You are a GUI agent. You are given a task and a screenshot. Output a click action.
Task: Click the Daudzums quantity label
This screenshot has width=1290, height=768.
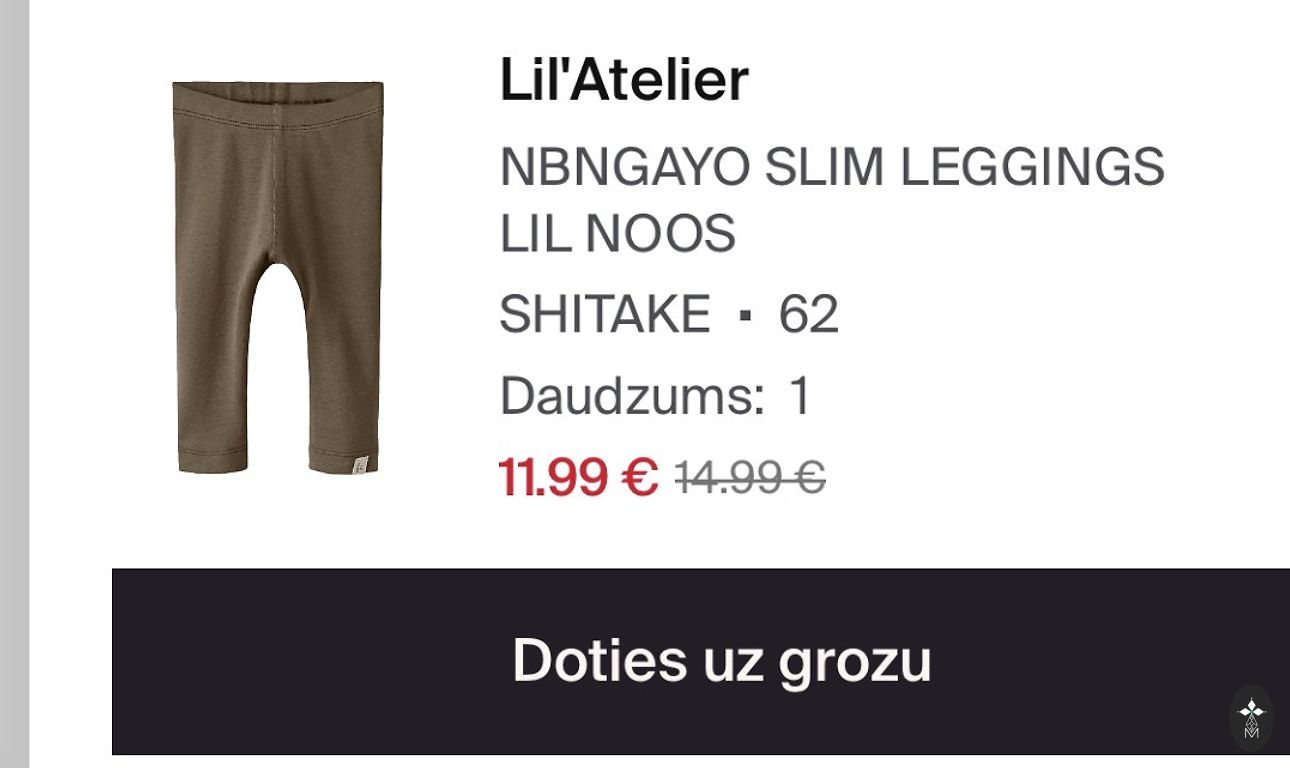click(632, 396)
